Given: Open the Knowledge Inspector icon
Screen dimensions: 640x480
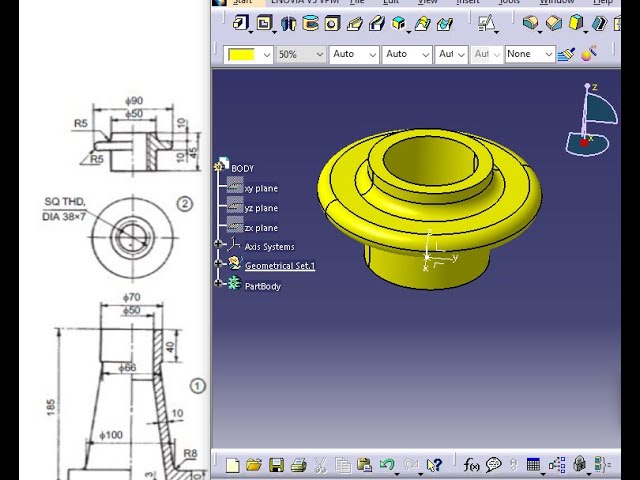Looking at the screenshot, I should [x=557, y=464].
